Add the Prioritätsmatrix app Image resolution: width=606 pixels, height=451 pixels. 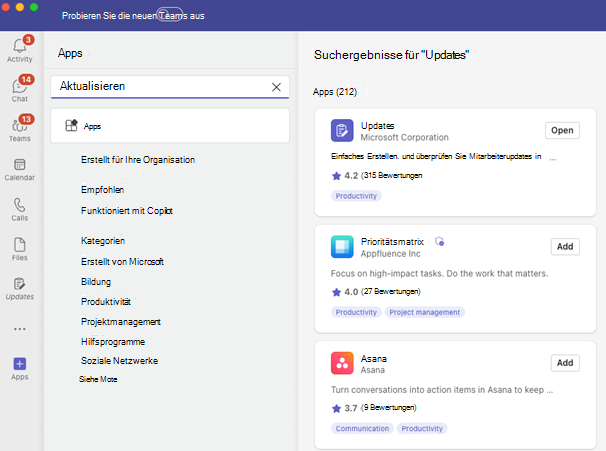pos(565,247)
